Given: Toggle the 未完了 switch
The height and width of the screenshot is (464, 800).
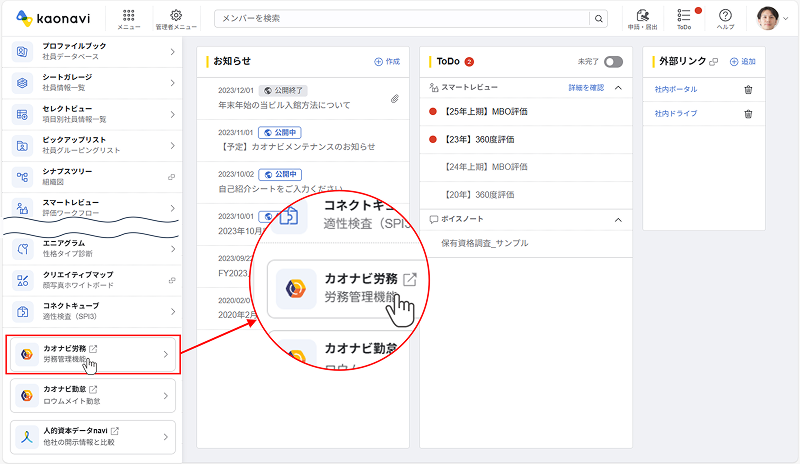Looking at the screenshot, I should (x=613, y=62).
